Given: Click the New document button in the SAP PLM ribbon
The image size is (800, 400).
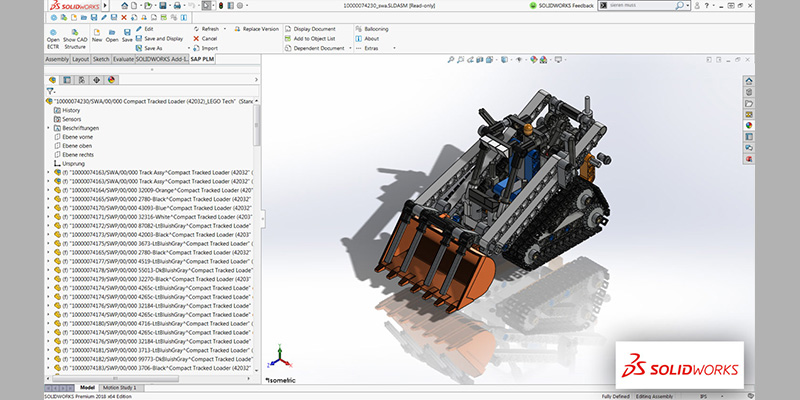Looking at the screenshot, I should pyautogui.click(x=97, y=35).
